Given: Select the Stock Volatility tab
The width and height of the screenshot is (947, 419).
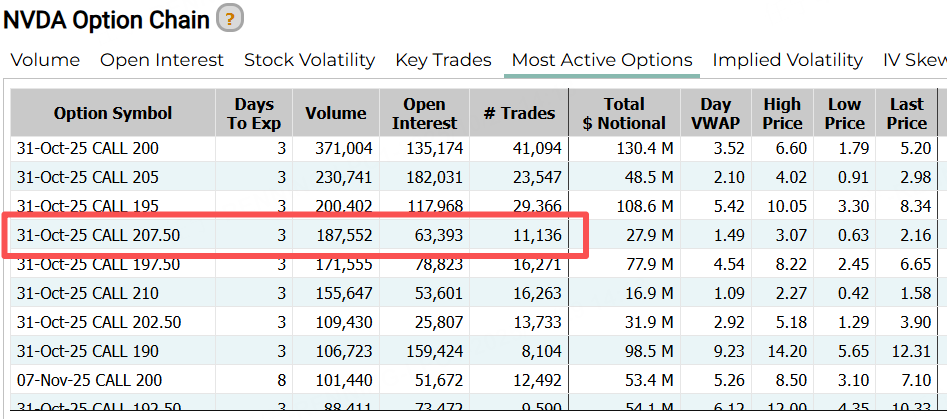Looking at the screenshot, I should 309,60.
